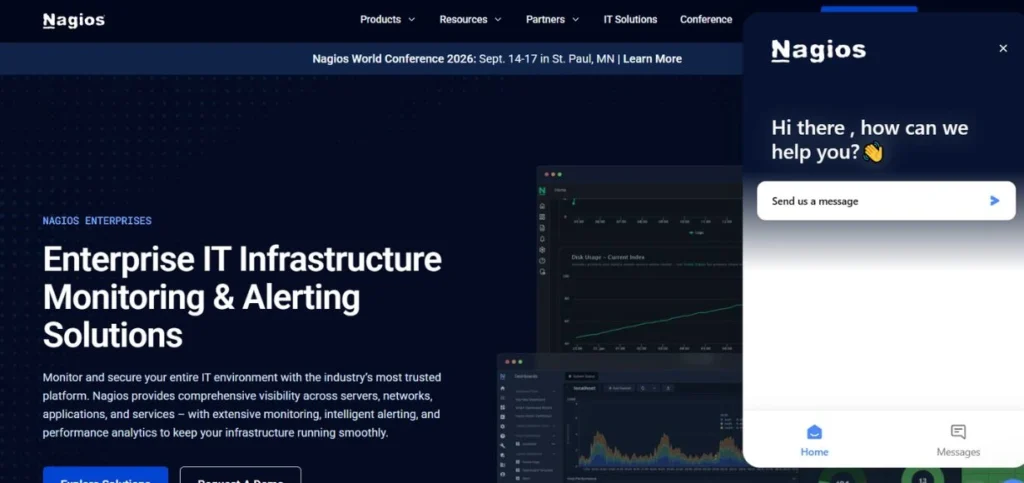Go to IT Solutions page

[x=630, y=20]
